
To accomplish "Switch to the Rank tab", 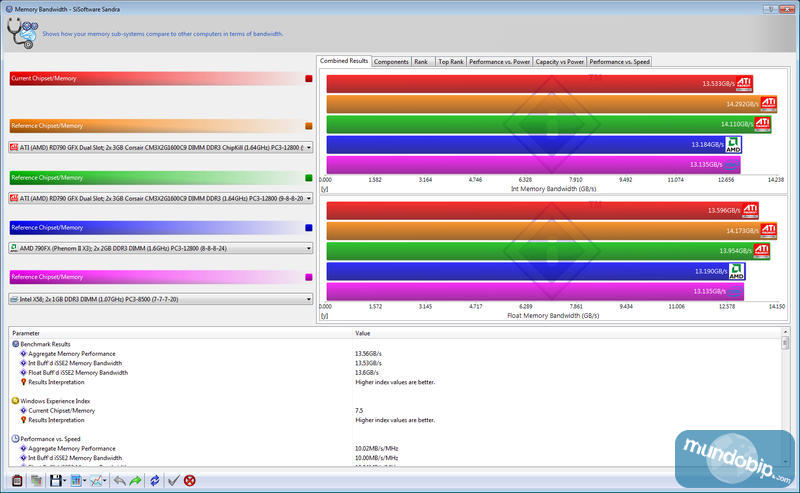I will click(423, 62).
